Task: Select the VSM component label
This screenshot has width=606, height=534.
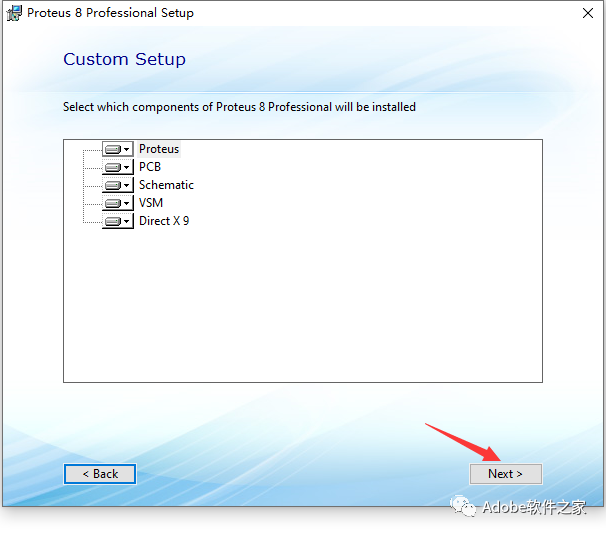Action: click(151, 203)
